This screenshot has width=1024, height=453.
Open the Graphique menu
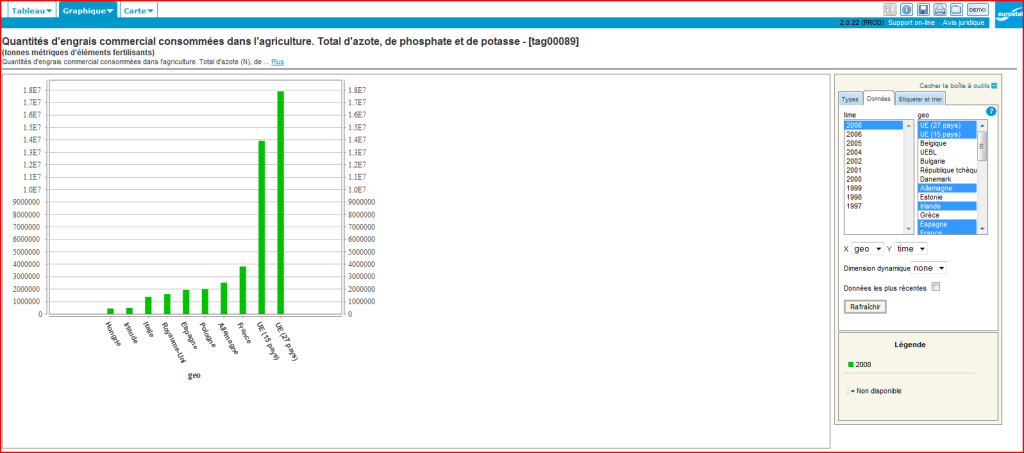pyautogui.click(x=88, y=10)
